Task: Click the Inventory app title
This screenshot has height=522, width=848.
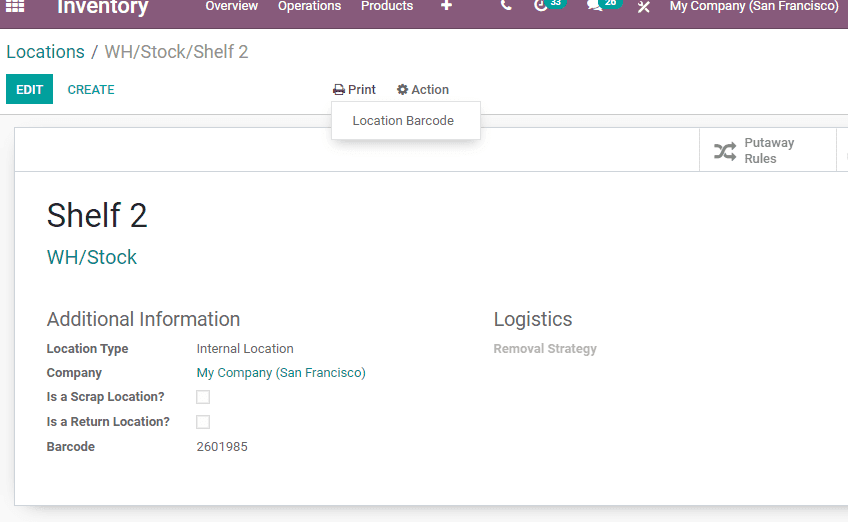Action: pyautogui.click(x=102, y=7)
